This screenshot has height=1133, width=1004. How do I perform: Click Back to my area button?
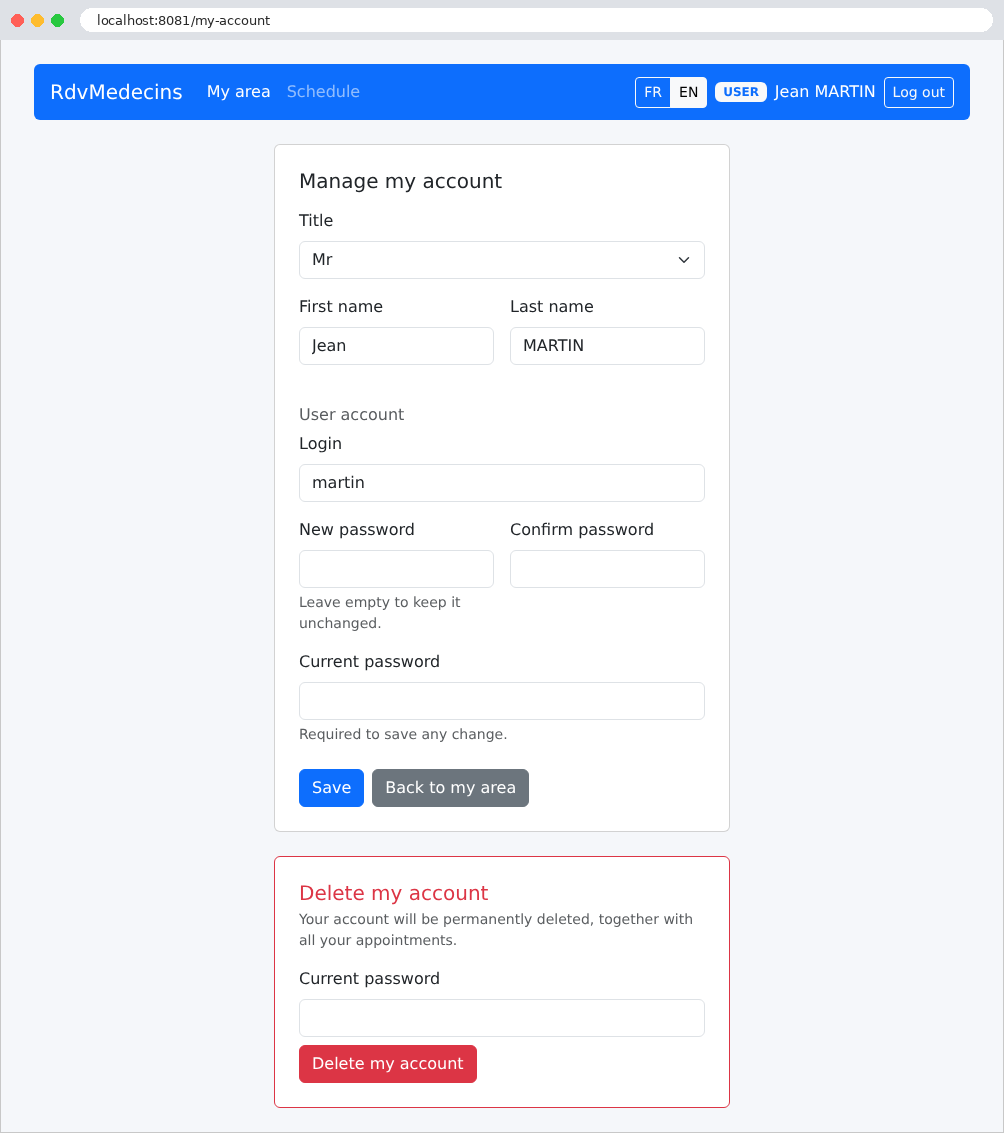click(450, 788)
